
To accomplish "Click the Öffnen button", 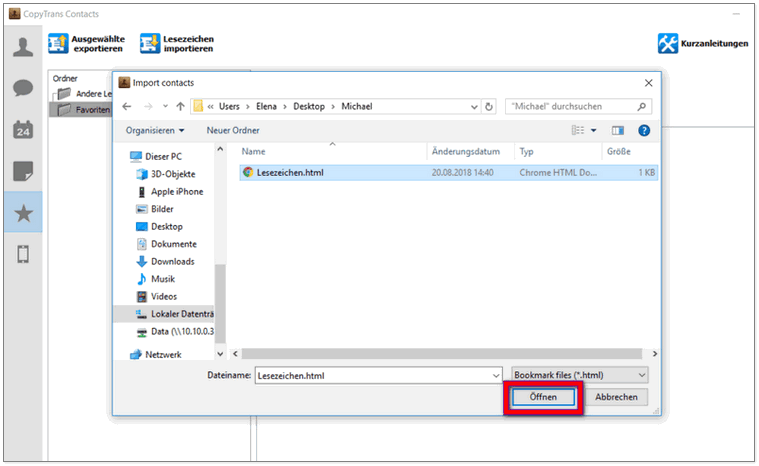I will click(x=543, y=397).
